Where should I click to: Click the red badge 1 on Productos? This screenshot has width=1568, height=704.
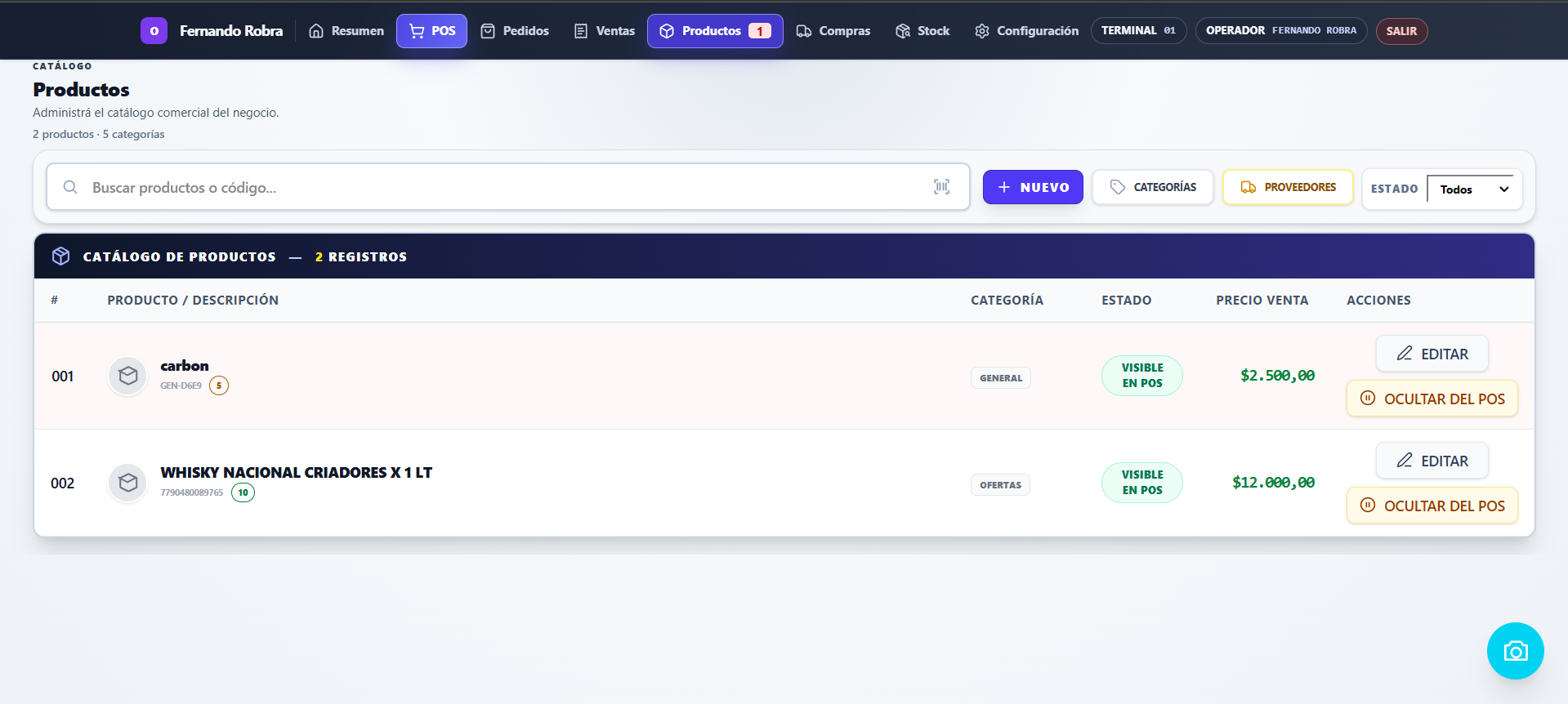click(x=760, y=31)
